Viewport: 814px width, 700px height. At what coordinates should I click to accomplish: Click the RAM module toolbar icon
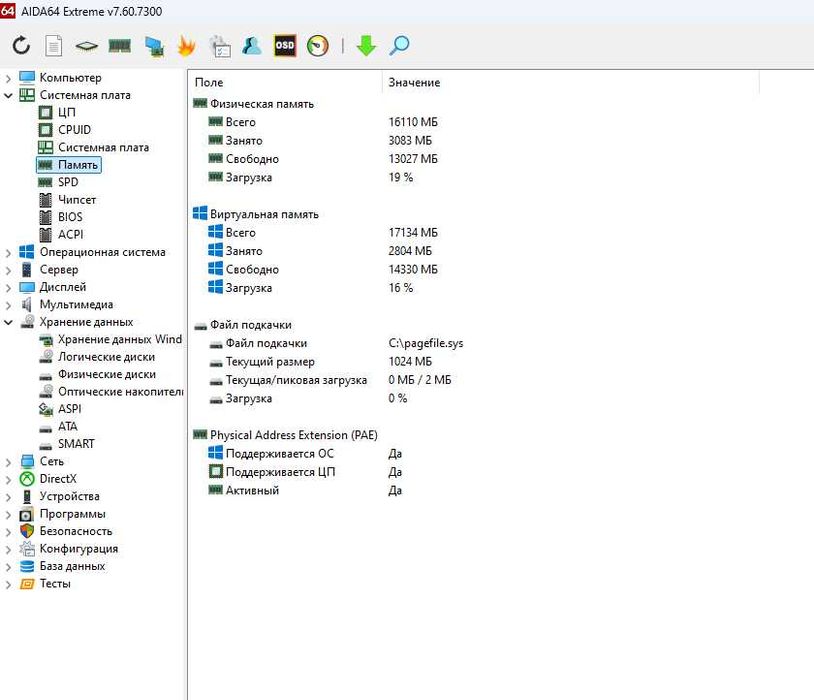[x=119, y=46]
